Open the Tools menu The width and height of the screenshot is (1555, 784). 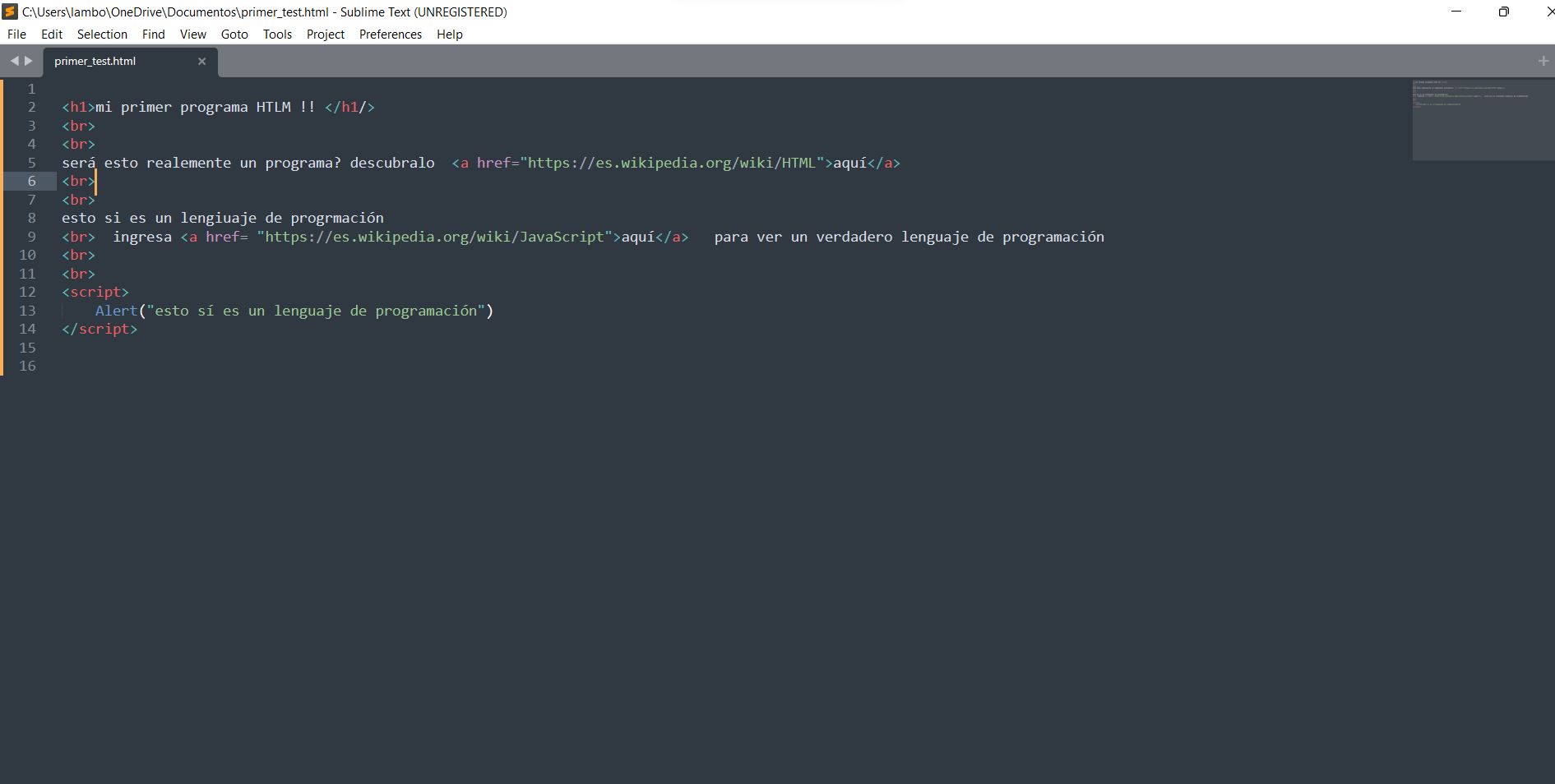[277, 35]
